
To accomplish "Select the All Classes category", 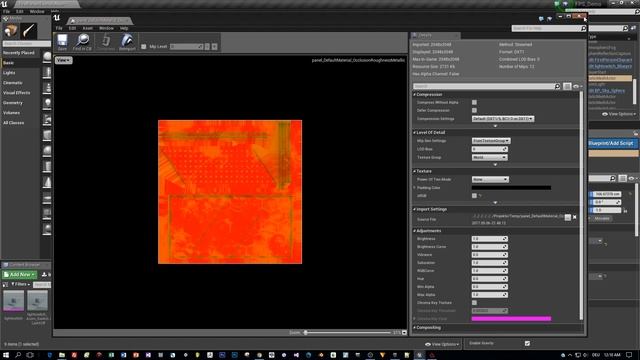I will [13, 123].
